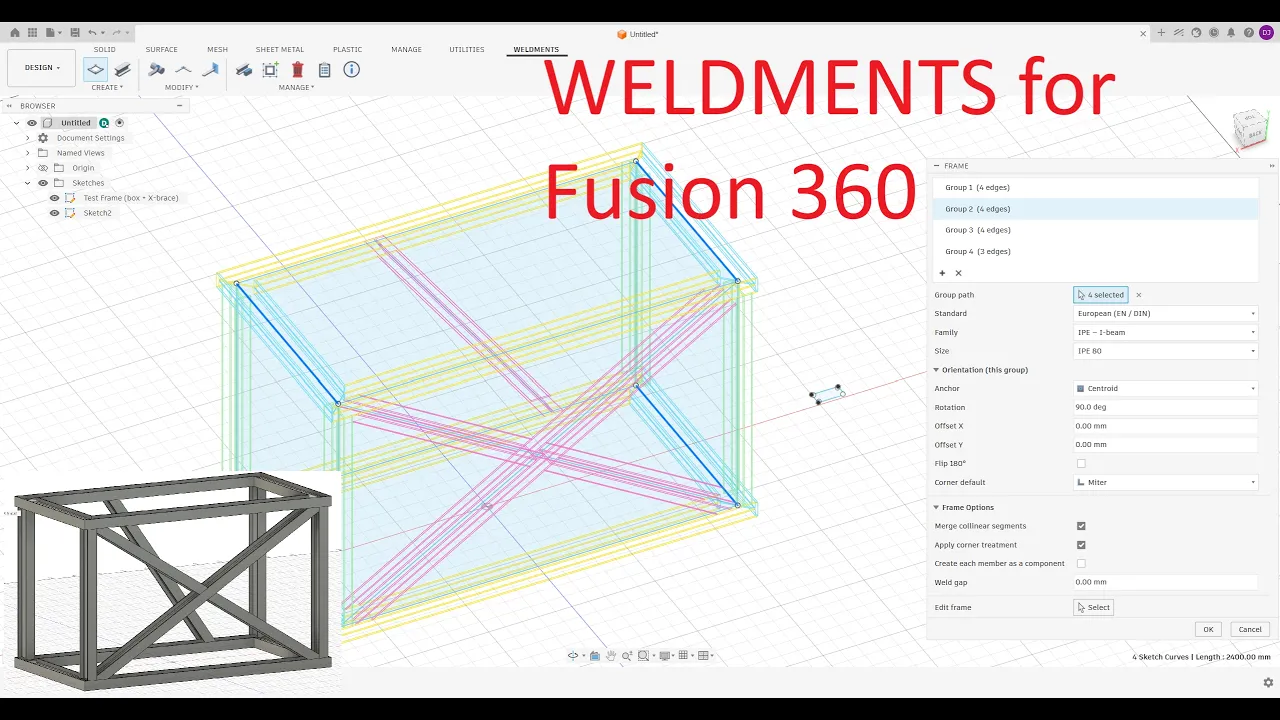Click the green-plus box icon in Manage
The image size is (1280, 720).
[270, 70]
